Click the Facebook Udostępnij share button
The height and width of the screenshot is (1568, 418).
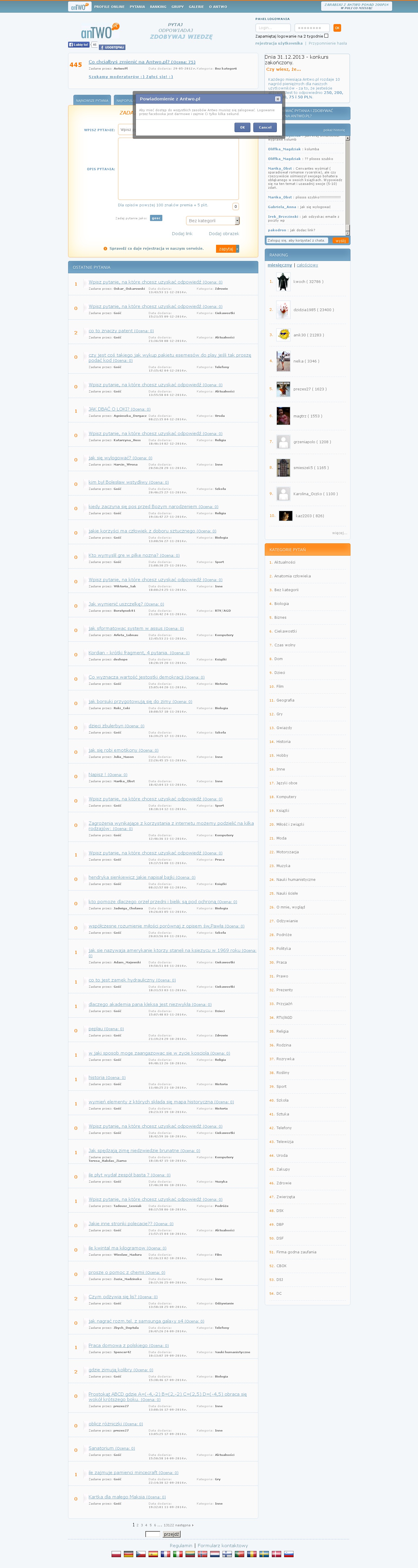click(x=112, y=47)
